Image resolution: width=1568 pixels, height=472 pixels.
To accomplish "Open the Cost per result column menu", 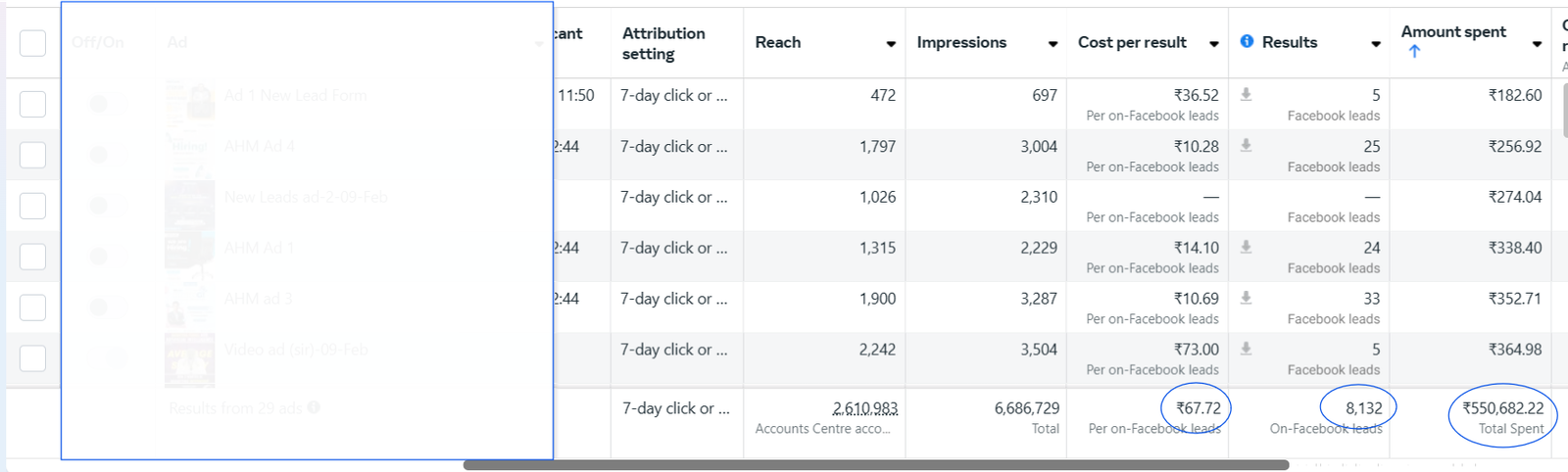I will point(1214,44).
